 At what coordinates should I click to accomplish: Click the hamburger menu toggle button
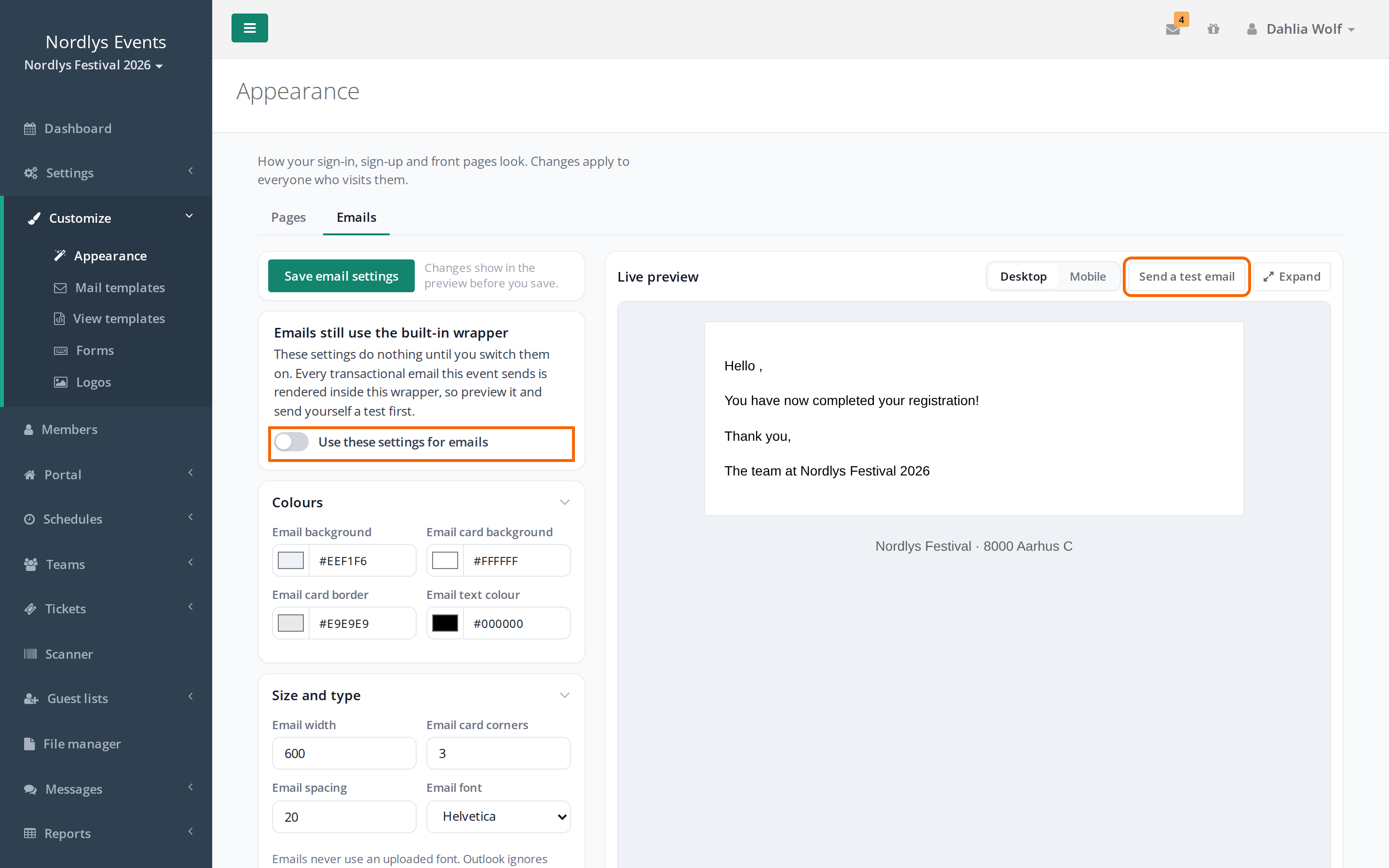[249, 28]
